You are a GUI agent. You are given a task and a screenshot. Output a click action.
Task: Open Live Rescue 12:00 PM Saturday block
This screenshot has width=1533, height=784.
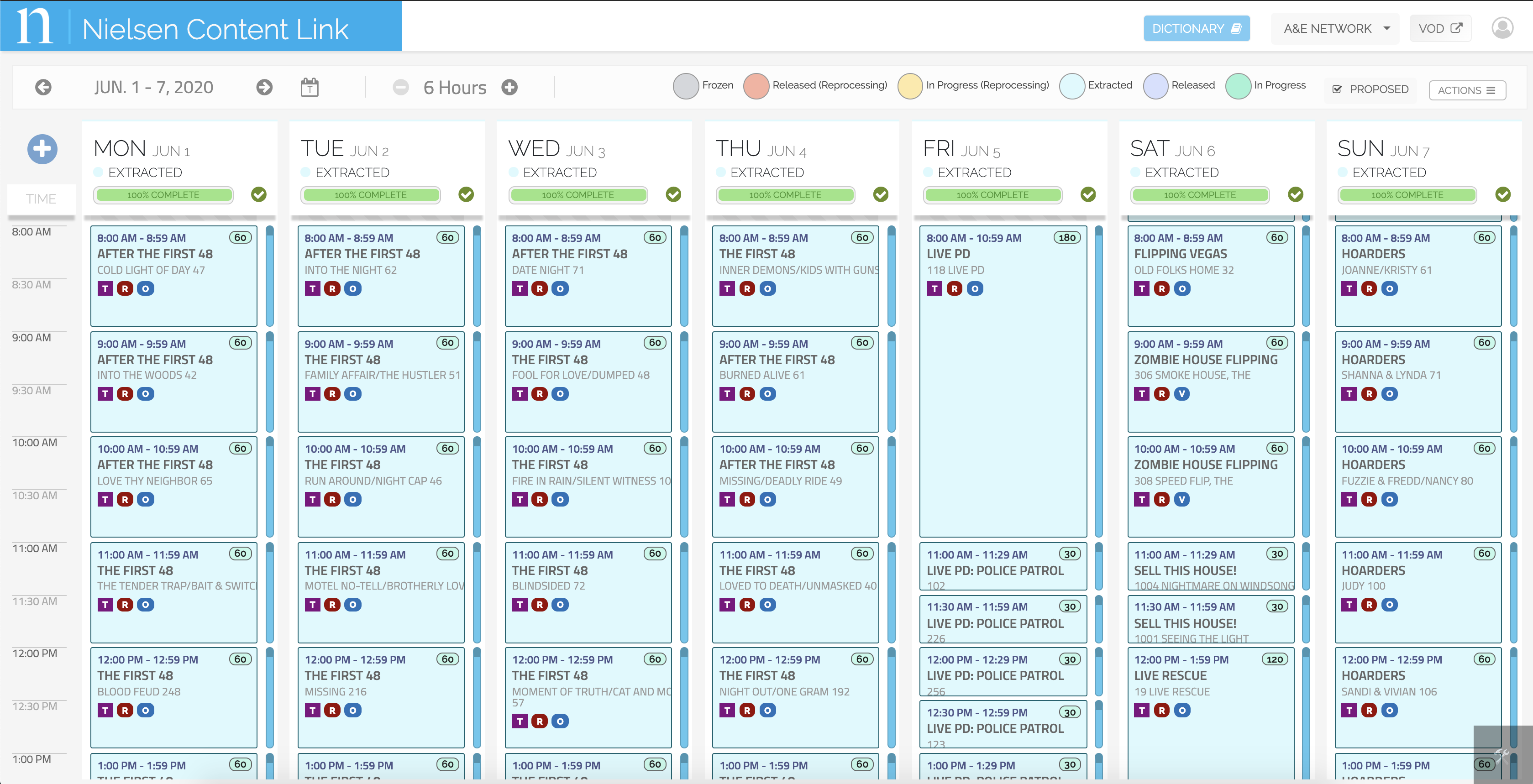[1210, 714]
